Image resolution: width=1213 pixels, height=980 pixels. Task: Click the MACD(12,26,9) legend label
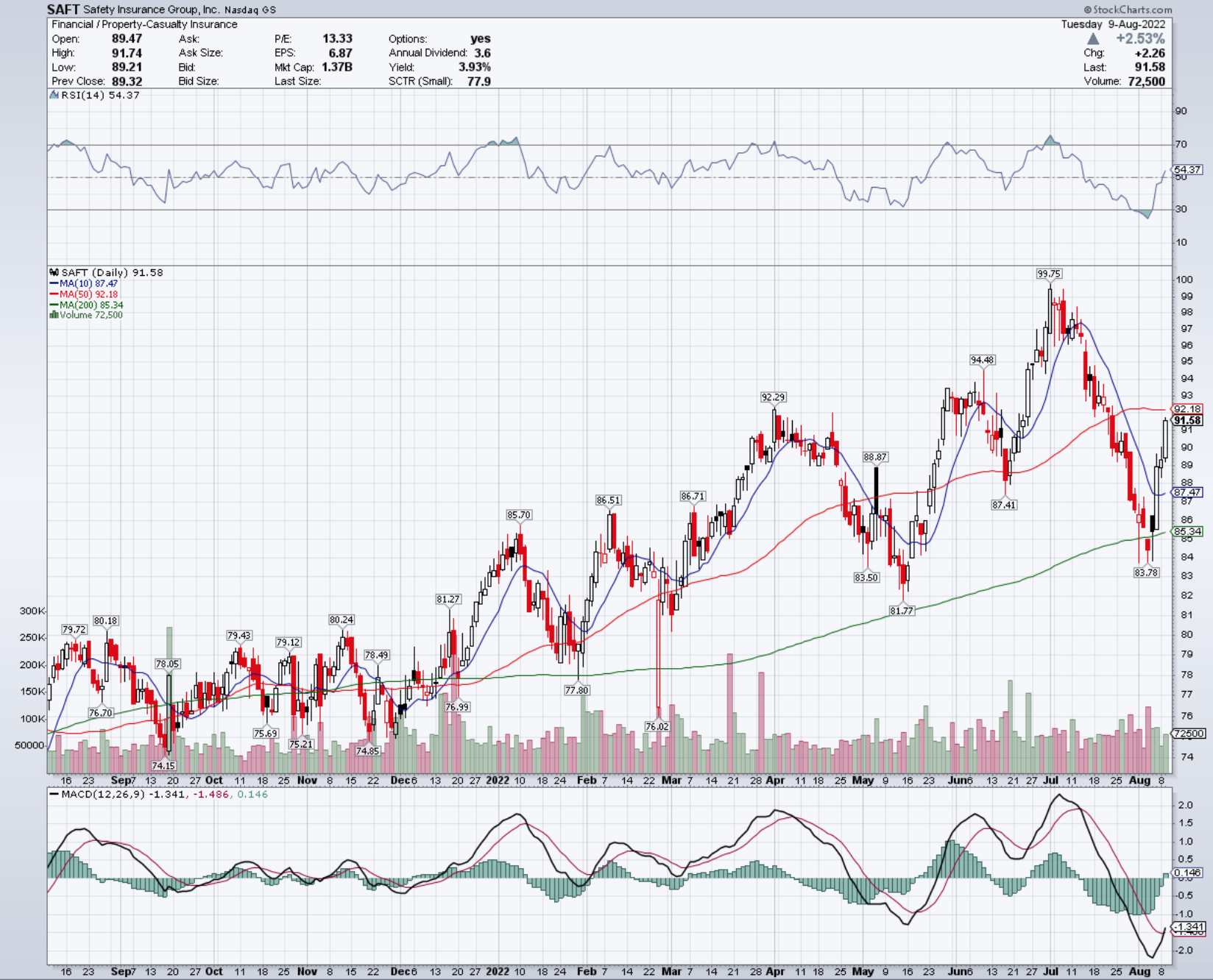click(103, 795)
